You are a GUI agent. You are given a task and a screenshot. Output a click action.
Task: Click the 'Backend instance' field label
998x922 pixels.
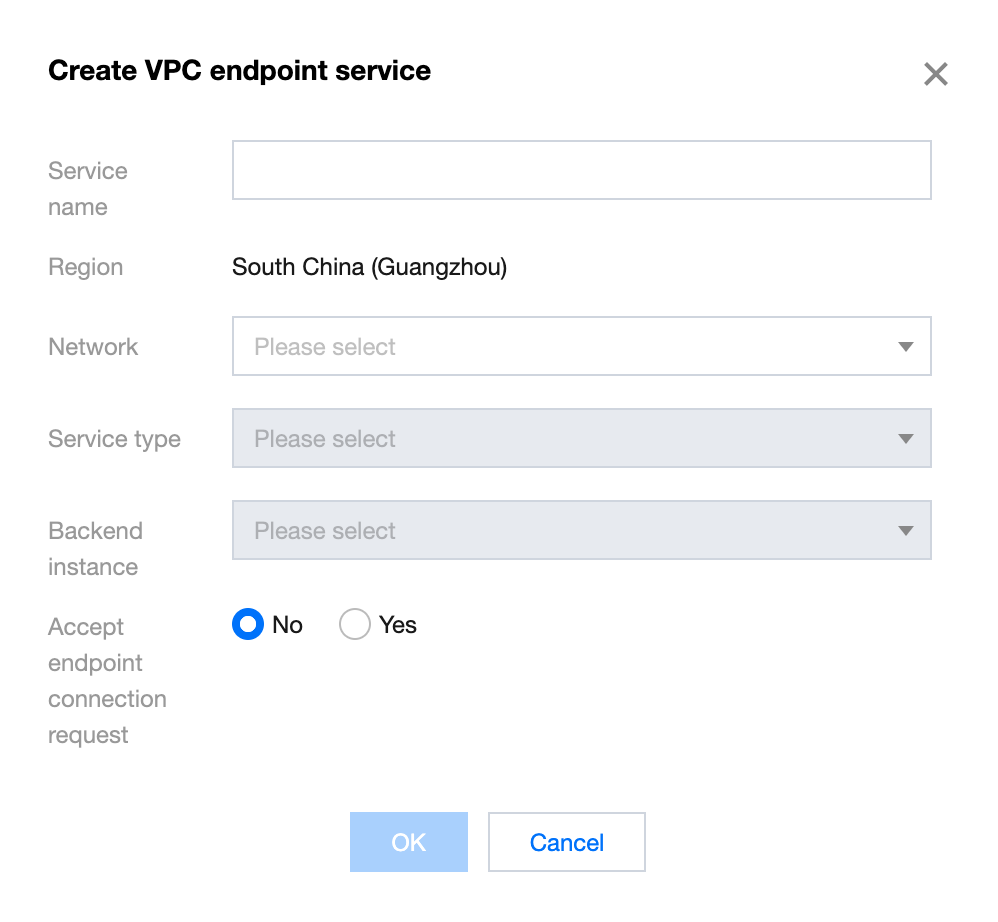[95, 549]
